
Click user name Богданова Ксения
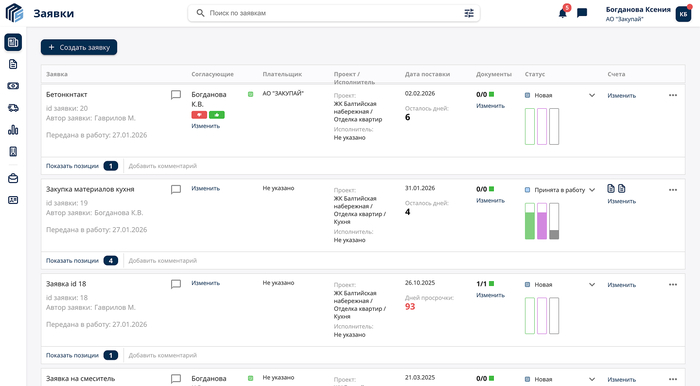click(x=638, y=9)
